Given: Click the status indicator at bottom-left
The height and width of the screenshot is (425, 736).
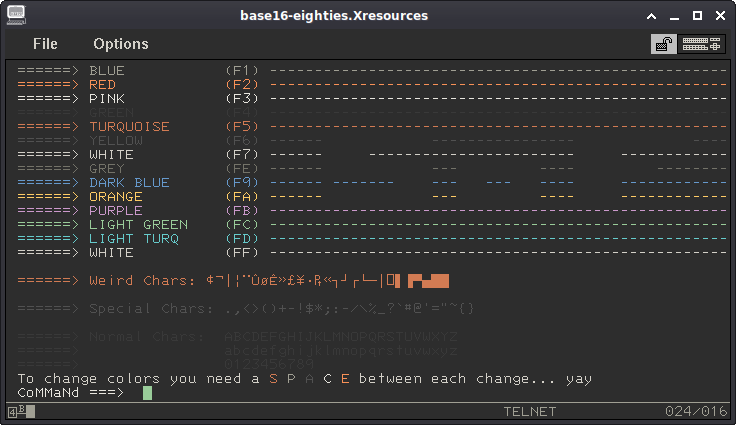Looking at the screenshot, I should click(22, 412).
